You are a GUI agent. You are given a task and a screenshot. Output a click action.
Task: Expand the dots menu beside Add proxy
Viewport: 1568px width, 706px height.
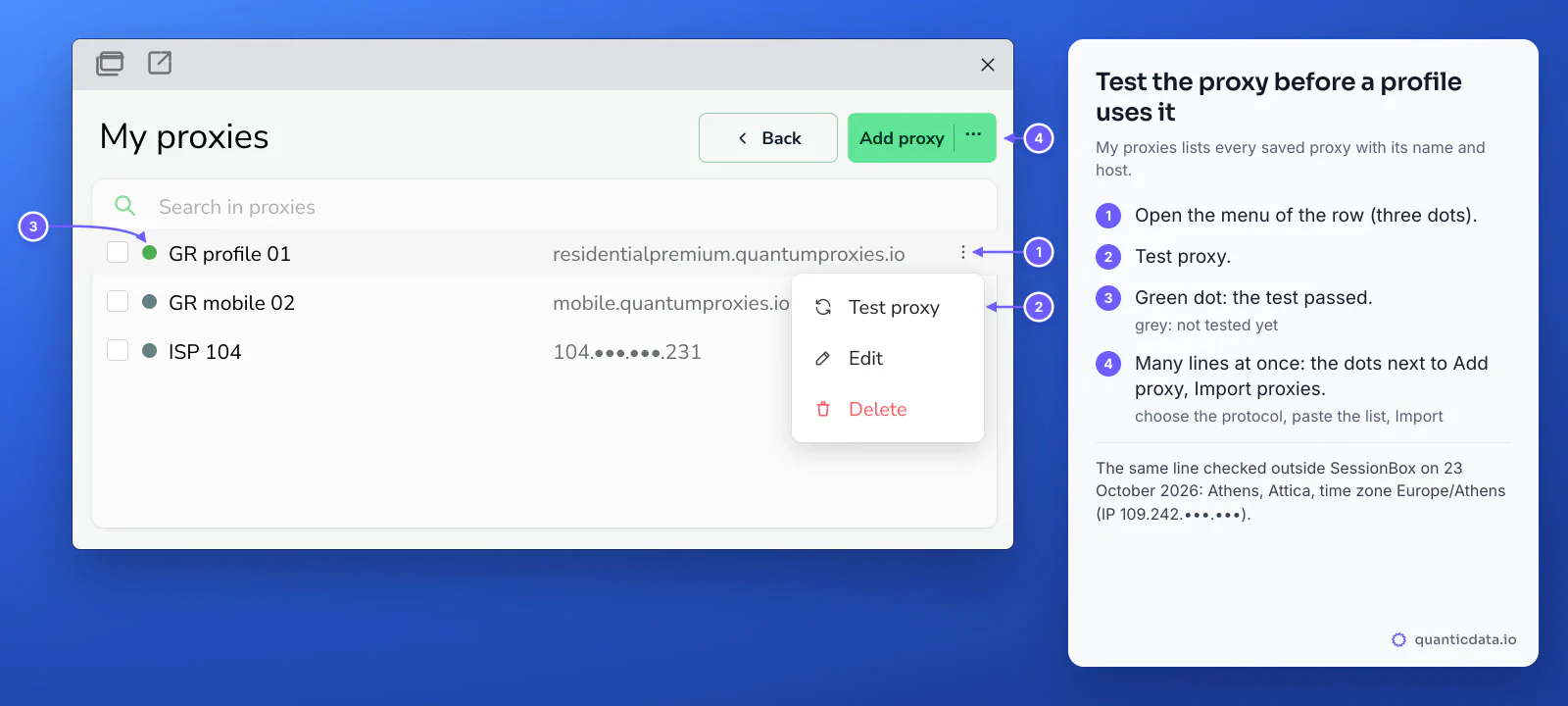974,136
